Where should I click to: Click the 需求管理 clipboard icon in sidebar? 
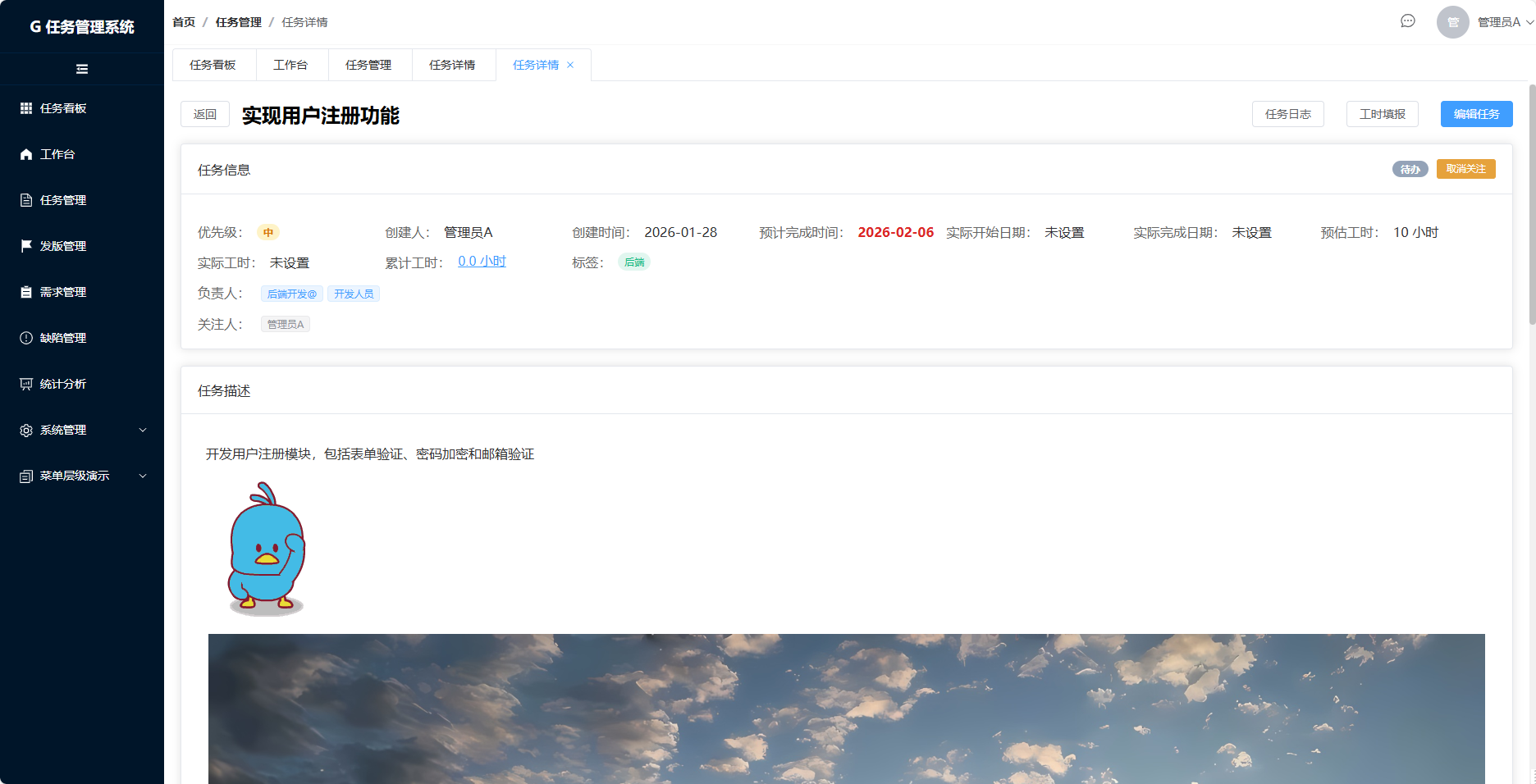coord(26,292)
